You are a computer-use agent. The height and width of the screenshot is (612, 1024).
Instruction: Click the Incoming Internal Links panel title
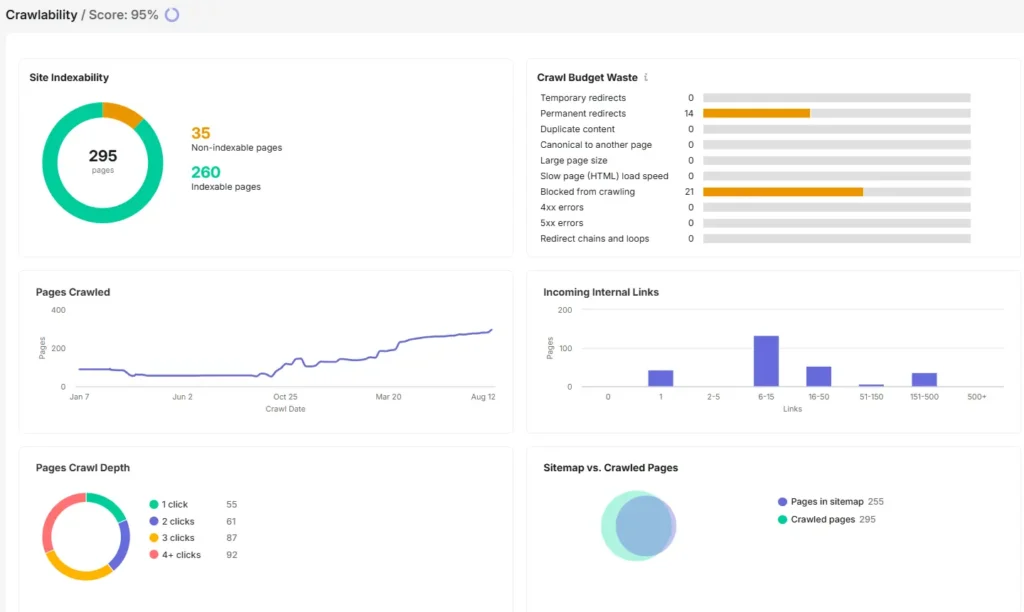[x=601, y=292]
